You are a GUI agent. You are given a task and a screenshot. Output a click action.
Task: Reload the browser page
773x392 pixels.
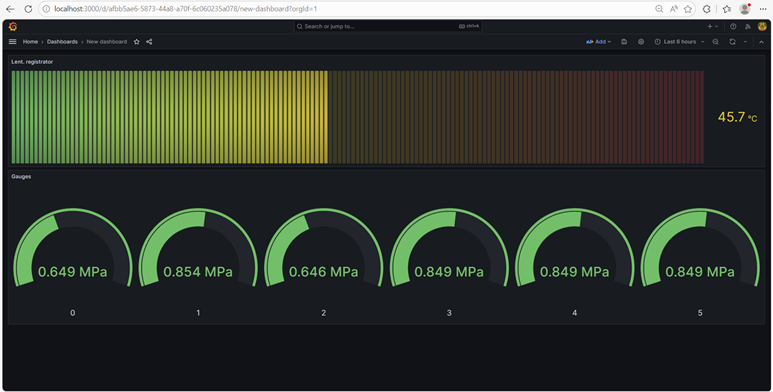click(28, 9)
